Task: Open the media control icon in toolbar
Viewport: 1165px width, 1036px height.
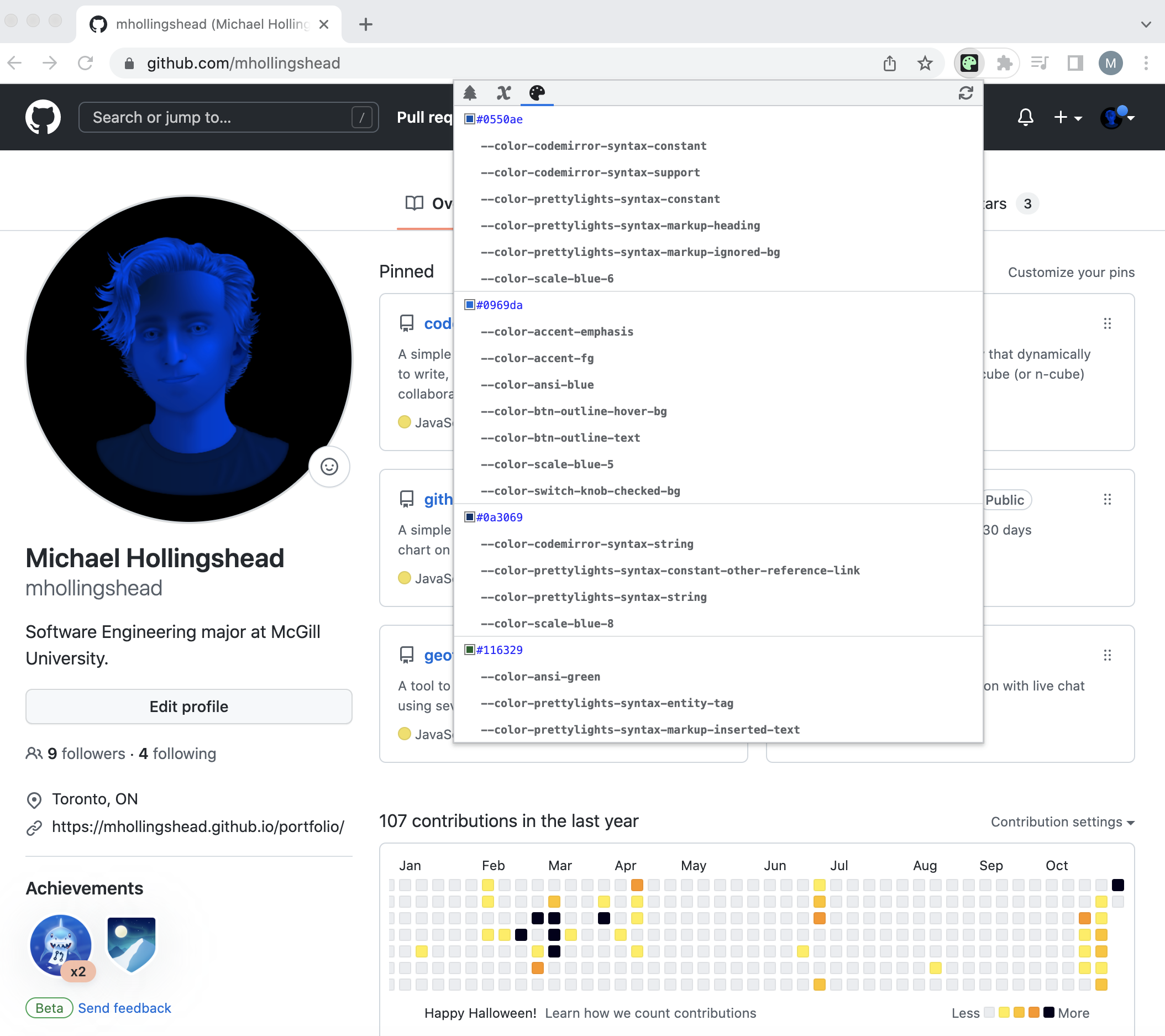Action: (1040, 62)
